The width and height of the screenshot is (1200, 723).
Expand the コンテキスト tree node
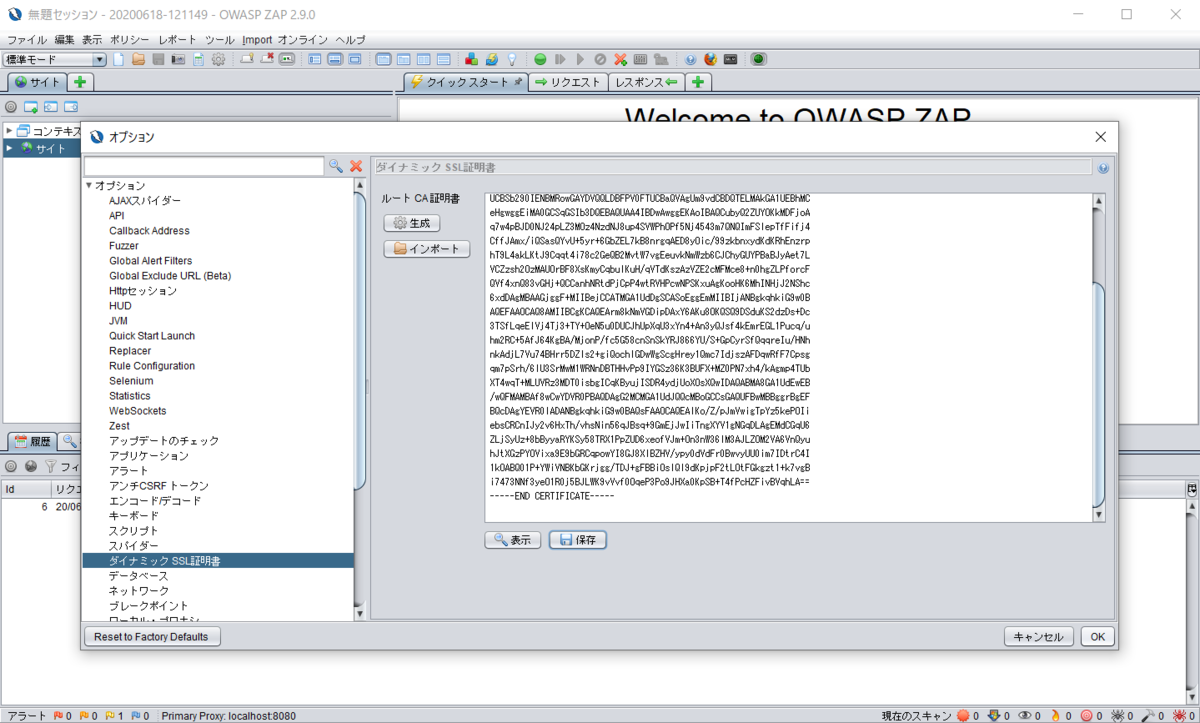(9, 131)
